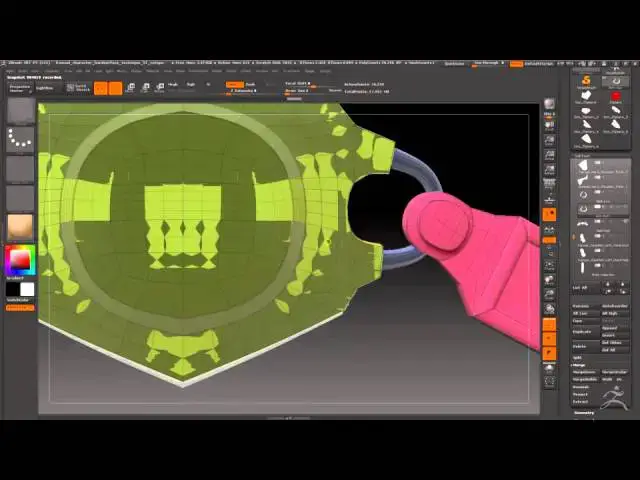Toggle the Draw mode orange button
This screenshot has height=480, width=640.
115,88
